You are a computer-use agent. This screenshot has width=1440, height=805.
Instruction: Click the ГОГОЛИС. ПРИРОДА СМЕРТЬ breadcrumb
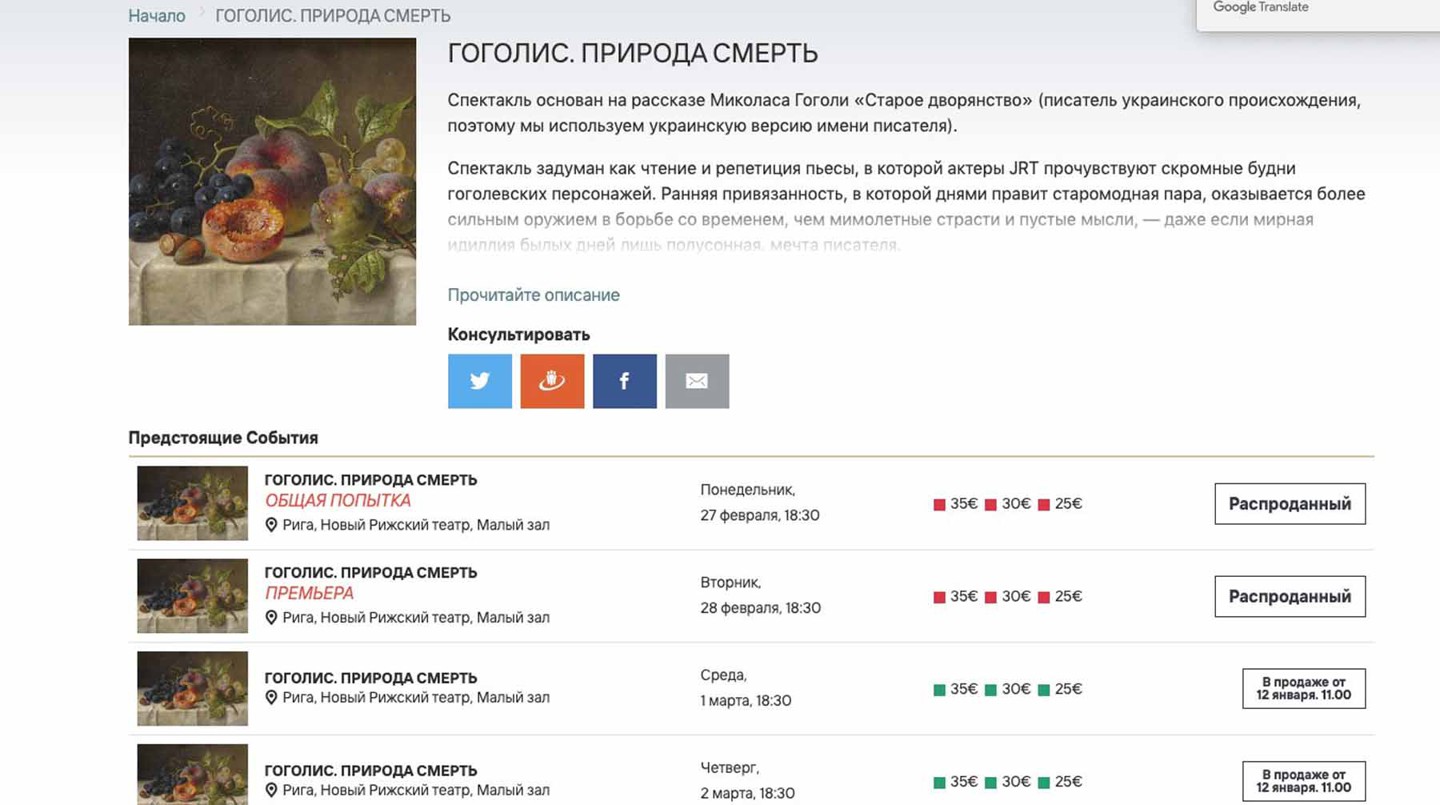(x=333, y=16)
